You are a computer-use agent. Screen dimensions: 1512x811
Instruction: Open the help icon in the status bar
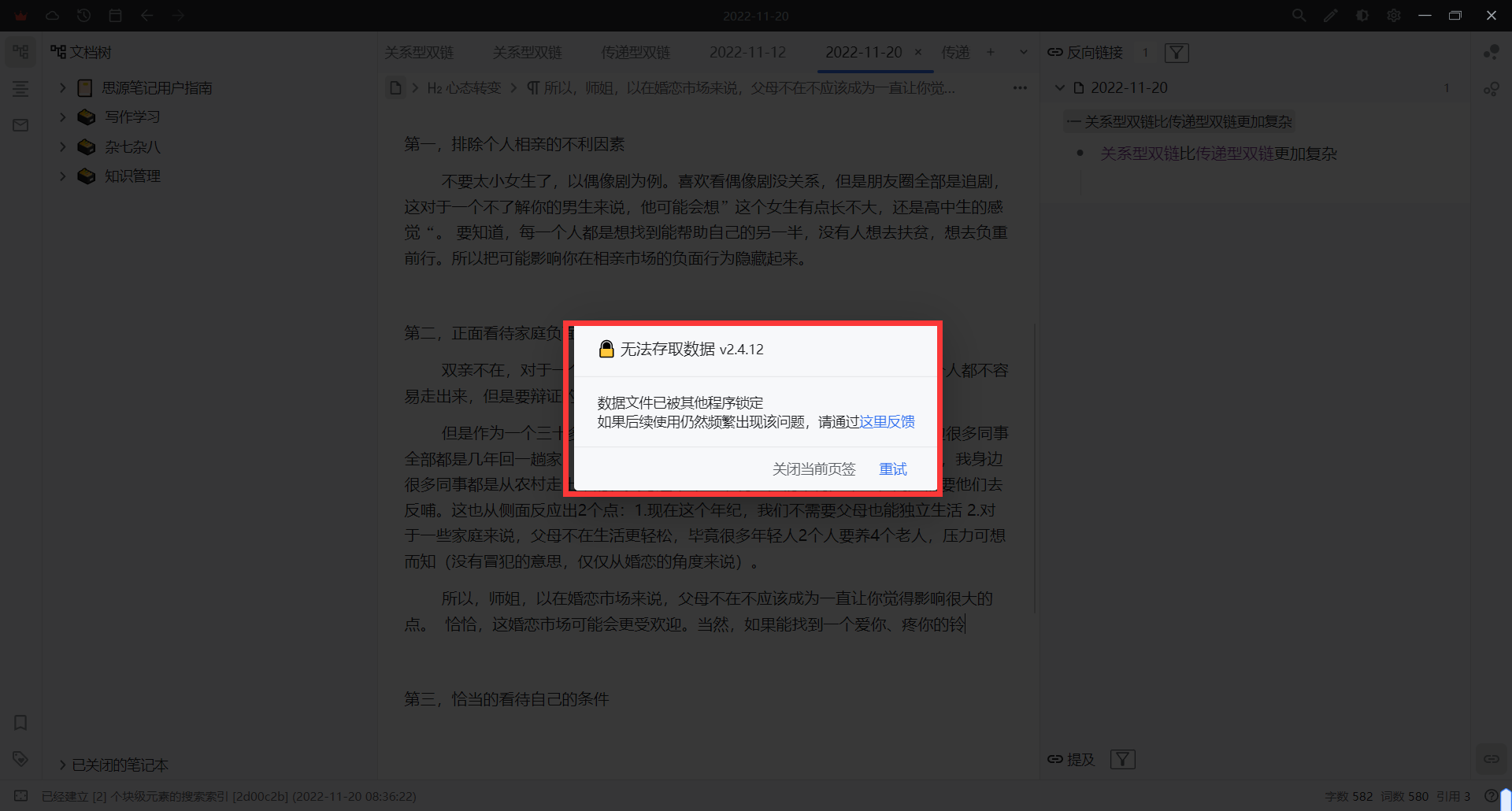[x=1491, y=796]
